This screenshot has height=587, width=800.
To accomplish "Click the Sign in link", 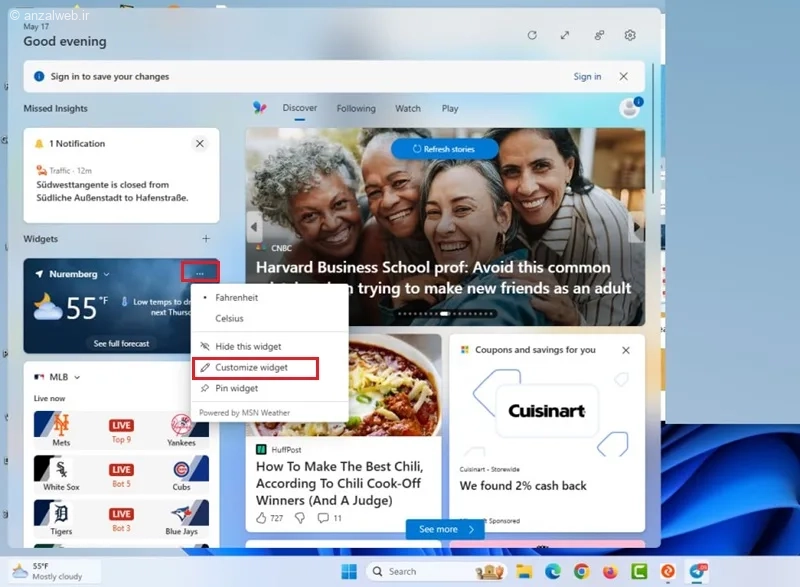I will point(587,77).
